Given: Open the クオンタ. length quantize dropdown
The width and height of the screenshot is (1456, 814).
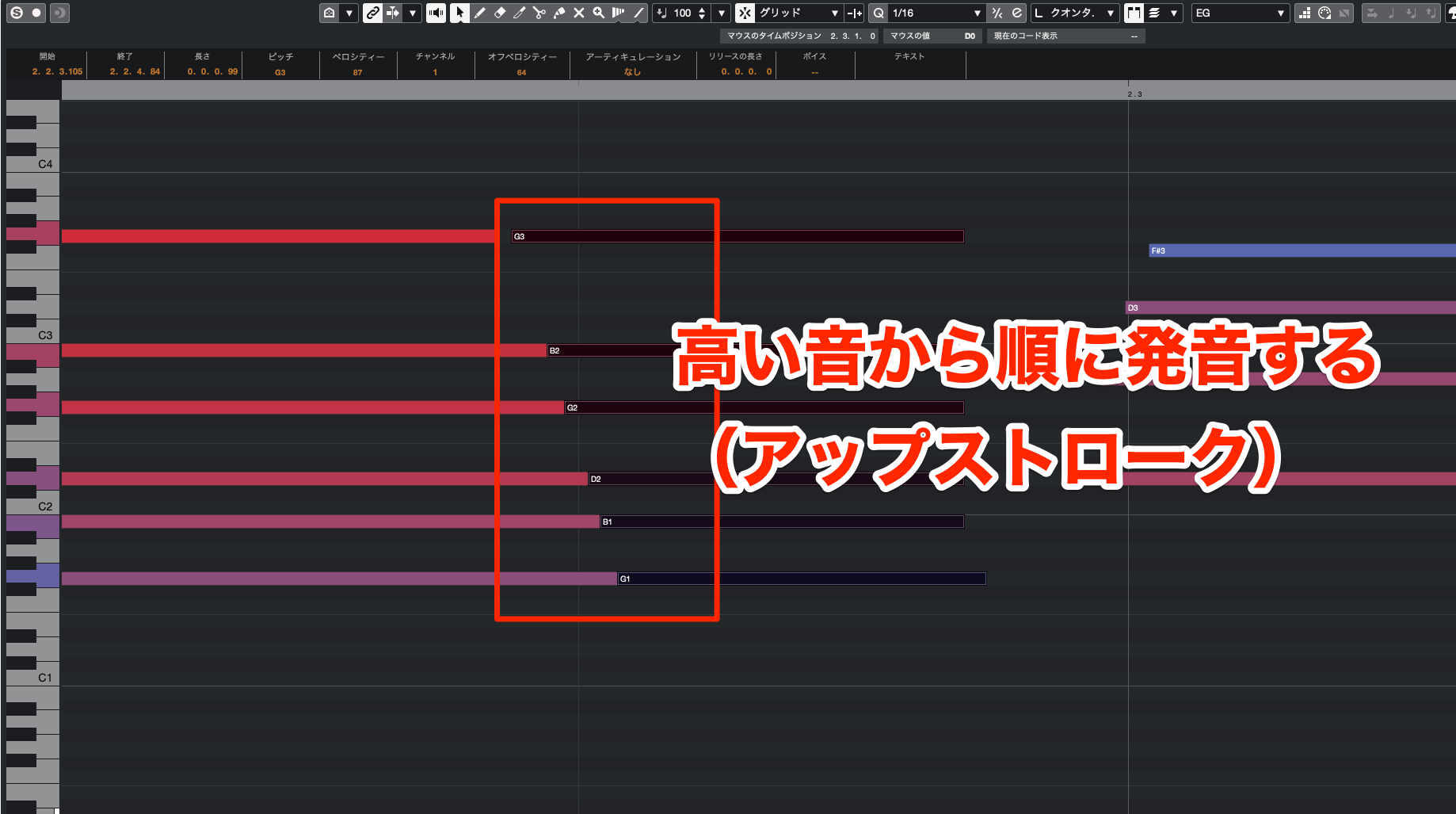Looking at the screenshot, I should tap(1075, 13).
